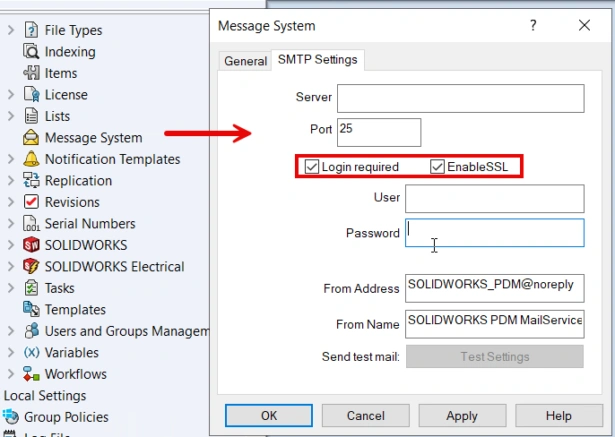
Task: Expand the Tasks tree node
Action: pyautogui.click(x=11, y=289)
